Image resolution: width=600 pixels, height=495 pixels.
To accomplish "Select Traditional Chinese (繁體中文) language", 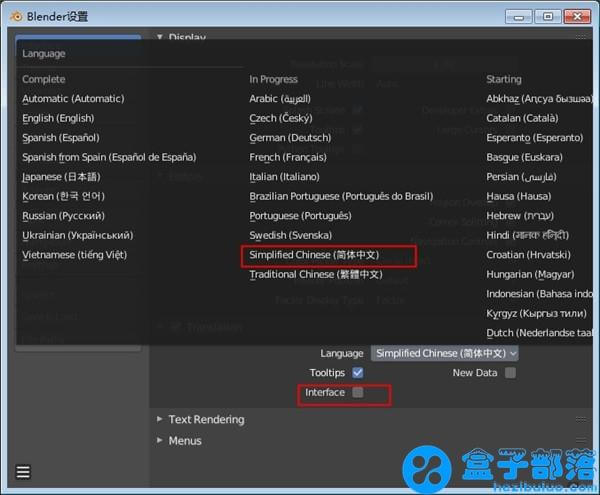I will (x=316, y=274).
